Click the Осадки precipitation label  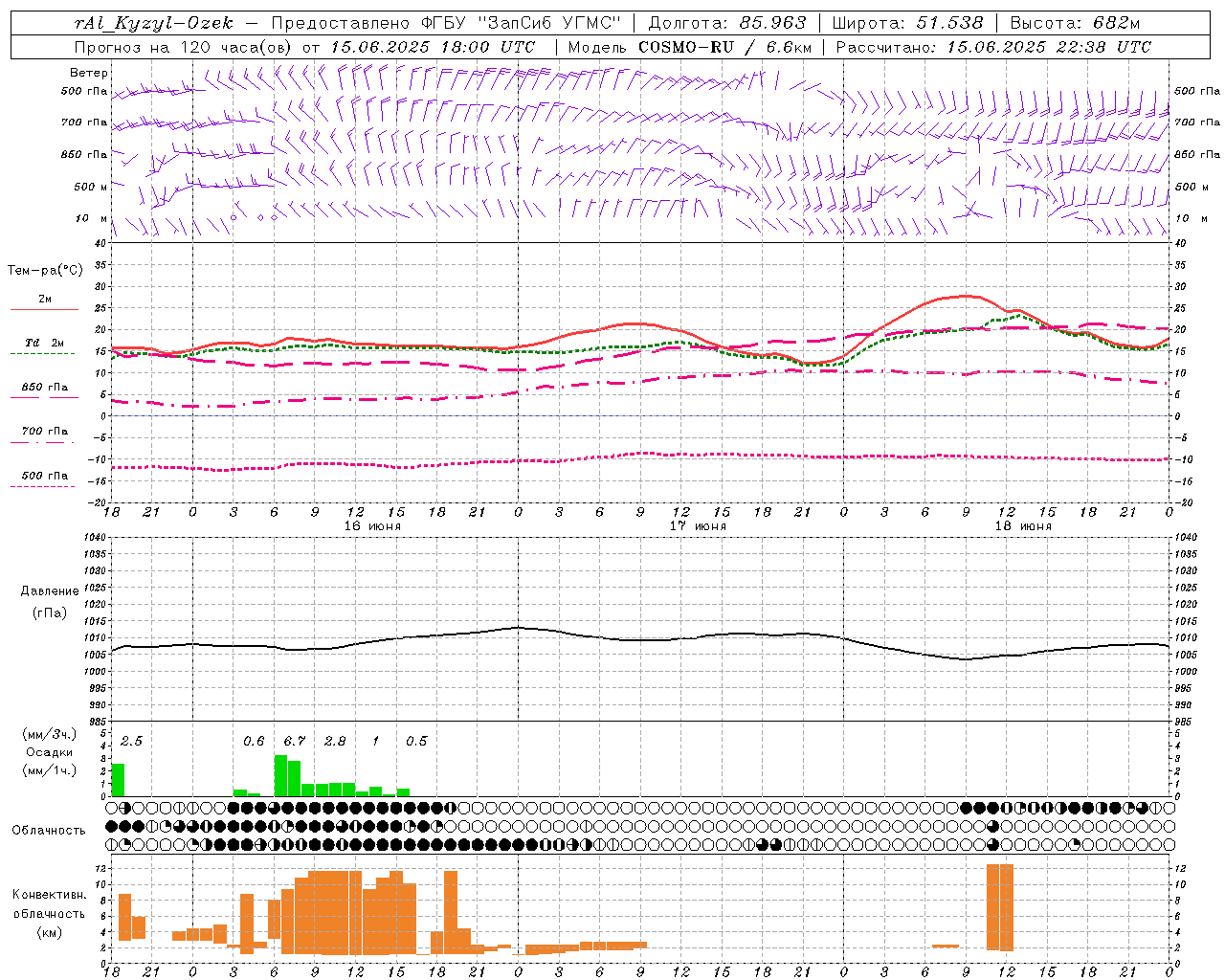[x=49, y=752]
